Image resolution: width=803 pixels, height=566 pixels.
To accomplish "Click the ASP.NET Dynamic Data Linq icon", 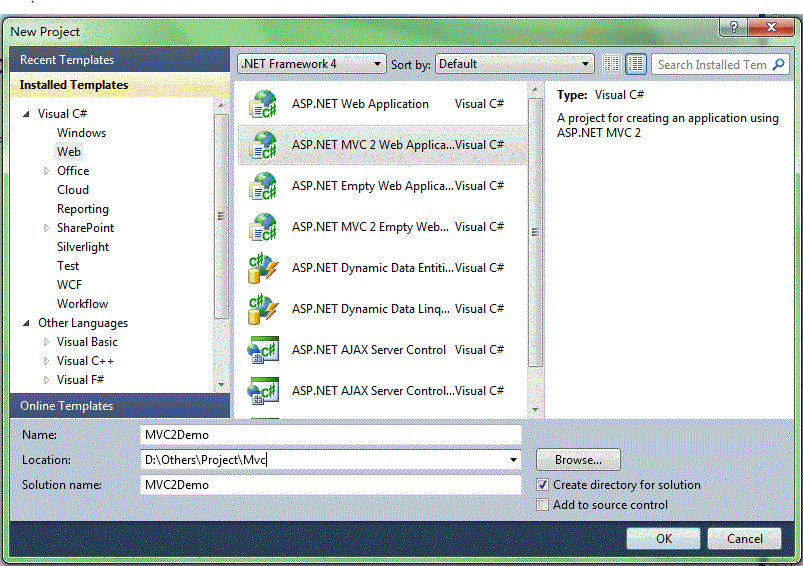I will 263,309.
